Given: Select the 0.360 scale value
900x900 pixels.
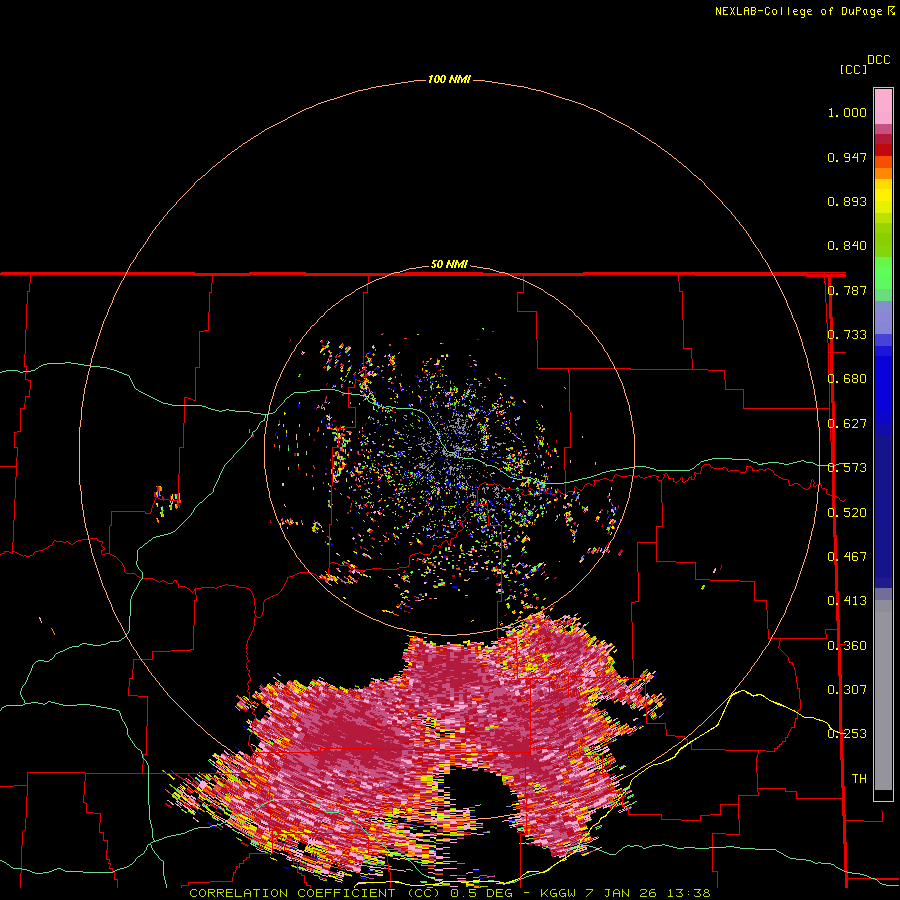Looking at the screenshot, I should pos(847,646).
